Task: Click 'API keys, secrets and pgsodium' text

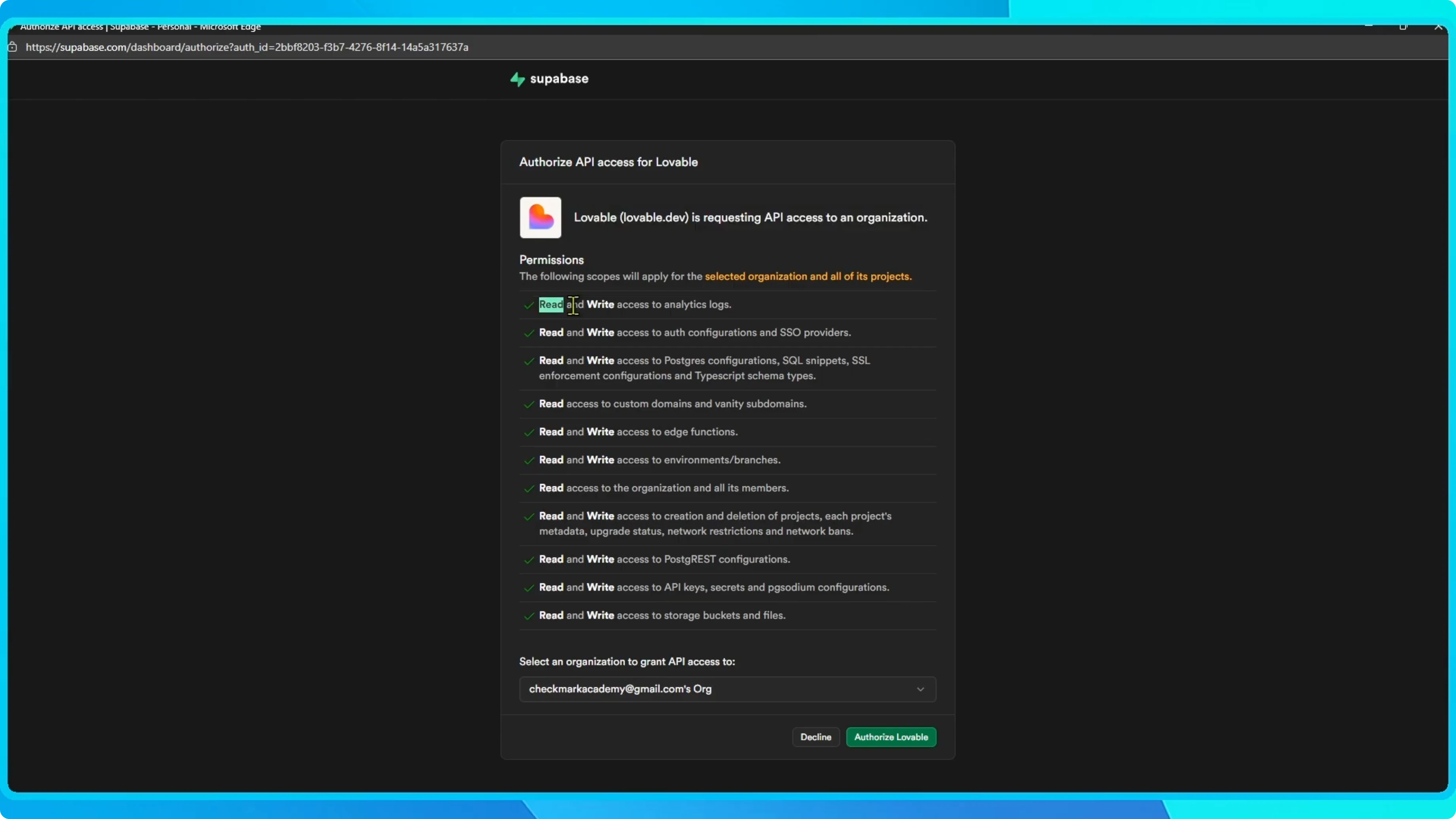Action: pyautogui.click(x=739, y=587)
